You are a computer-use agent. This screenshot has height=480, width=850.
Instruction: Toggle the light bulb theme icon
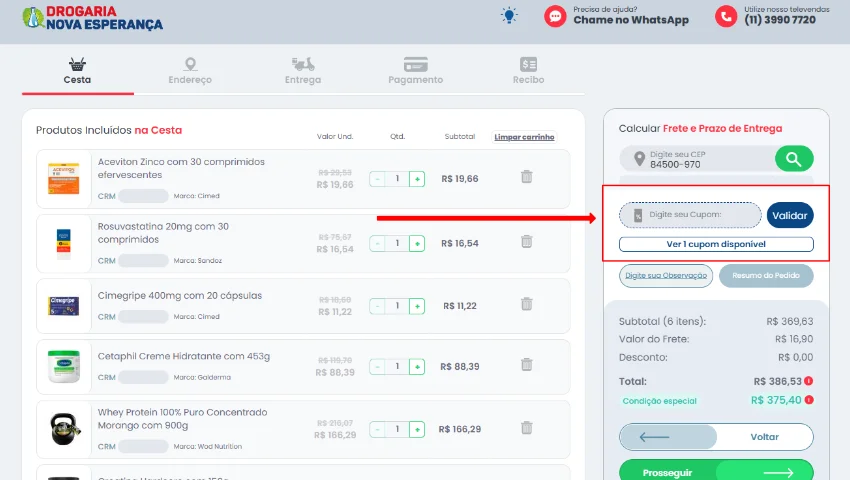509,16
